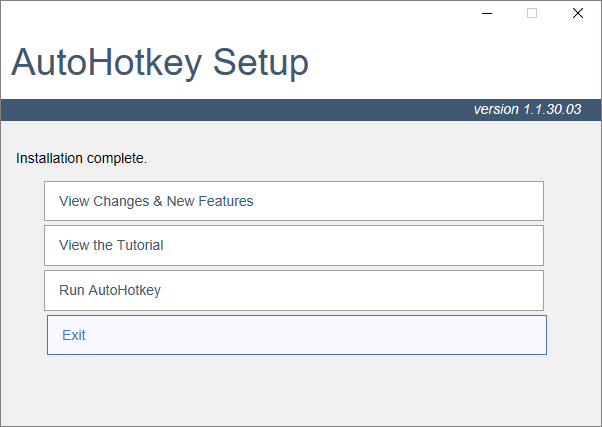Image resolution: width=602 pixels, height=427 pixels.
Task: Select the version 1.1.30.03 text
Action: (x=527, y=109)
